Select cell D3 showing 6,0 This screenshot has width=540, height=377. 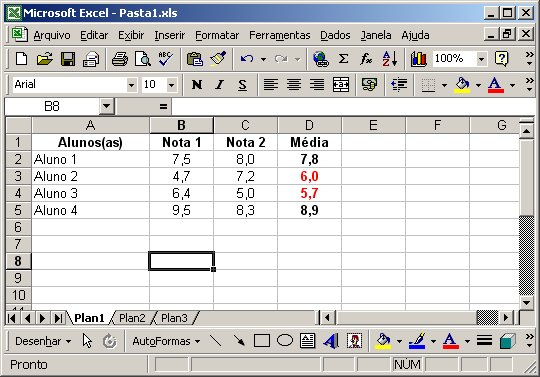[309, 176]
